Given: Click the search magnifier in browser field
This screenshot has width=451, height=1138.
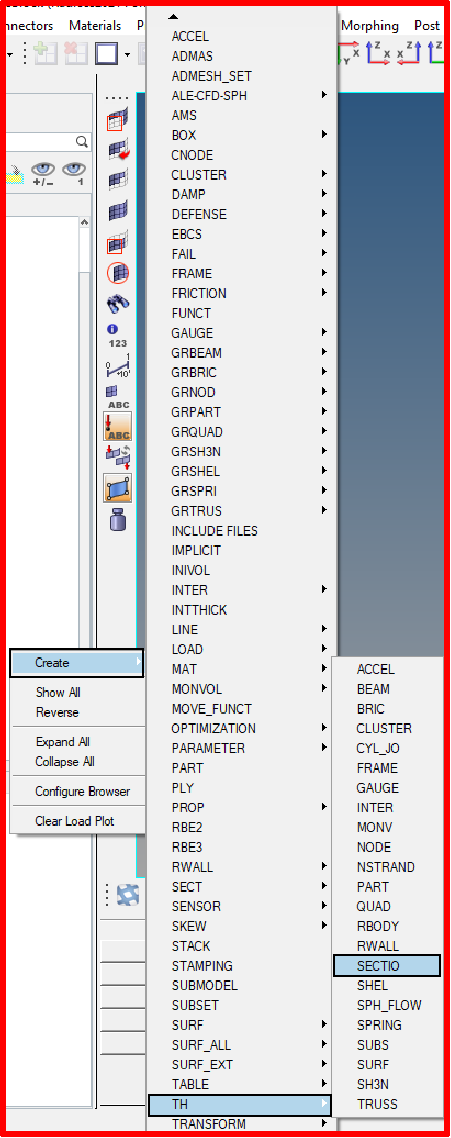Looking at the screenshot, I should (82, 142).
